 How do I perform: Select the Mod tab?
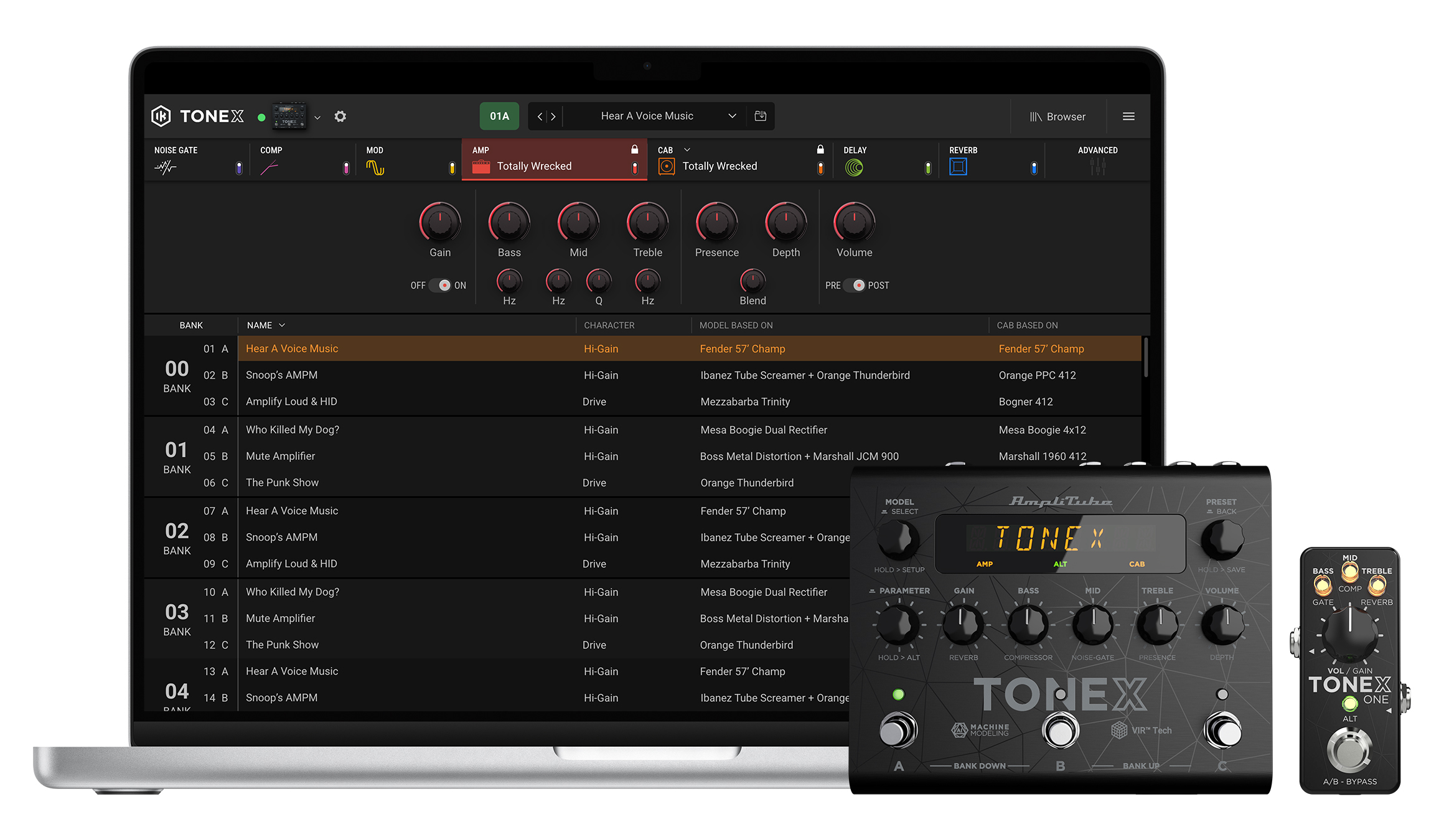click(x=409, y=159)
